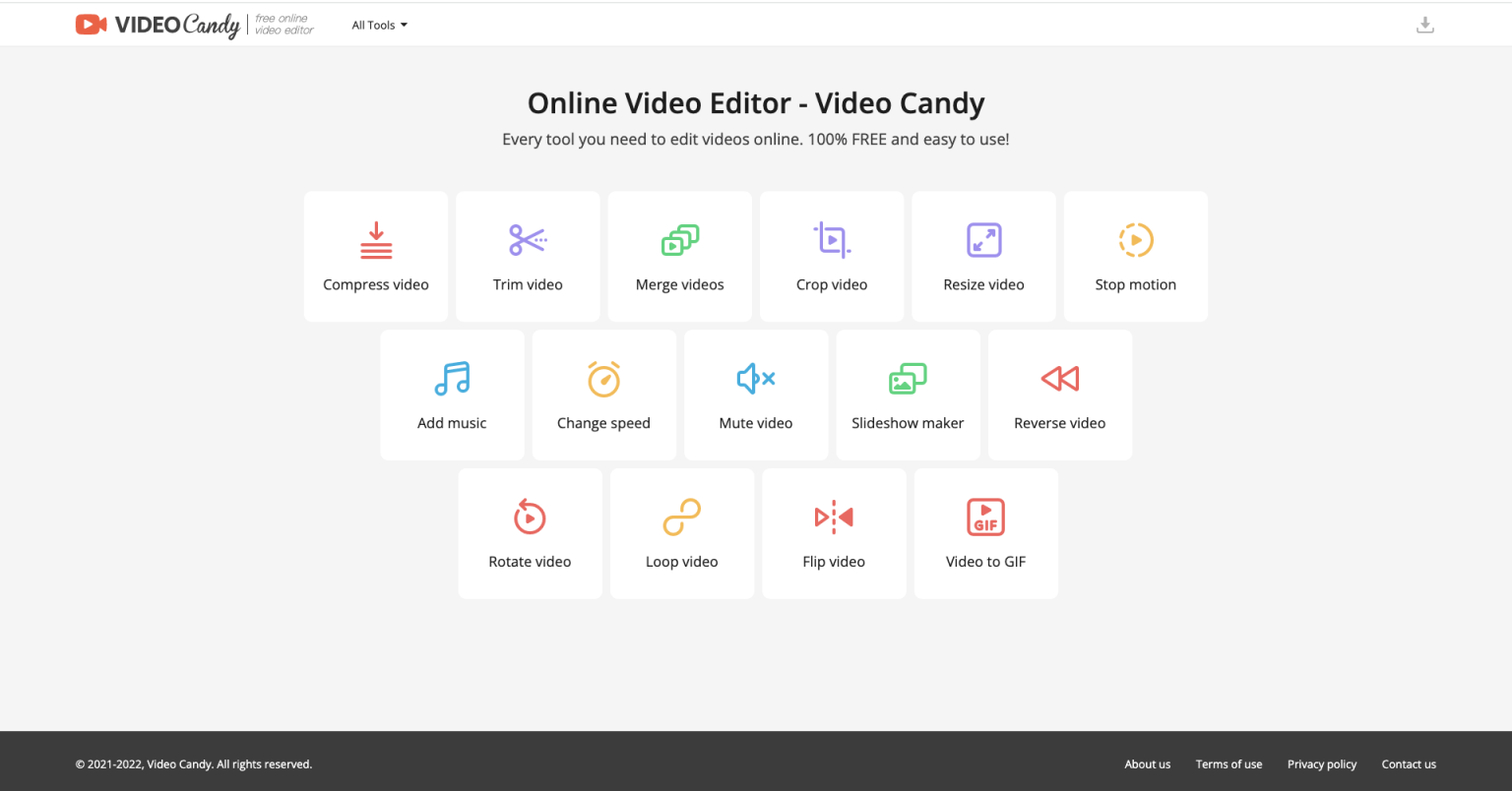Select the Compress video tool

(x=375, y=256)
